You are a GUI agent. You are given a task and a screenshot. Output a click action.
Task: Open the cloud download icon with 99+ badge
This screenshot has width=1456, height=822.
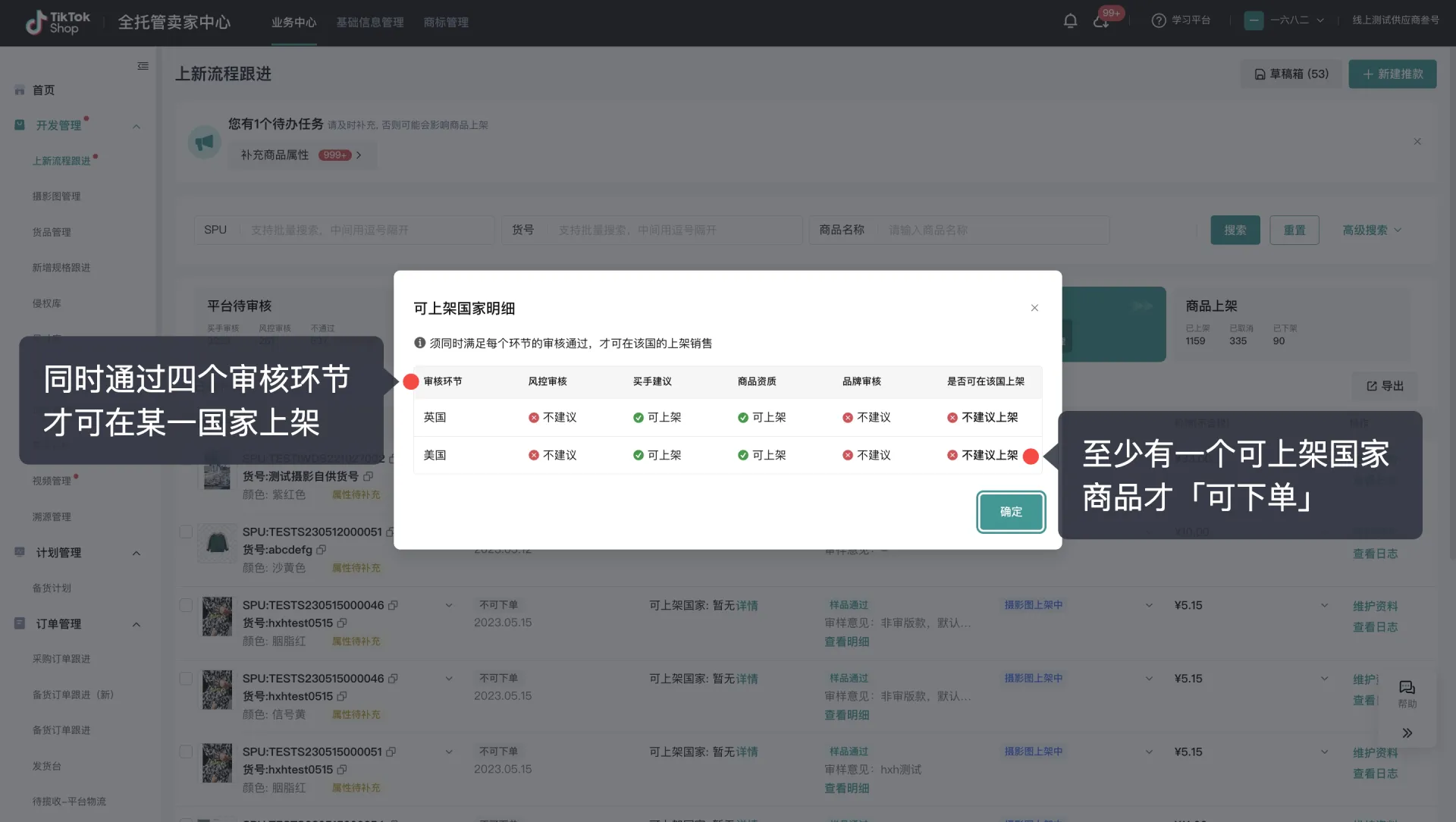[1101, 21]
